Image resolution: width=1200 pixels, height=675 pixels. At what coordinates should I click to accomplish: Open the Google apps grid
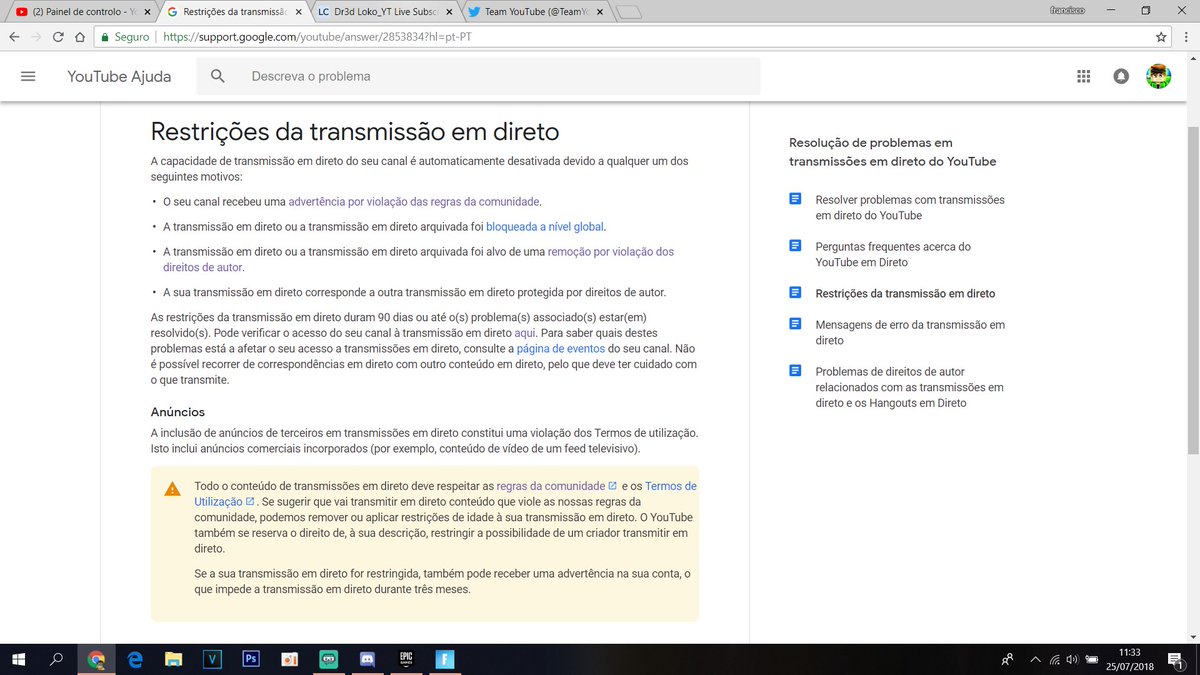tap(1083, 76)
